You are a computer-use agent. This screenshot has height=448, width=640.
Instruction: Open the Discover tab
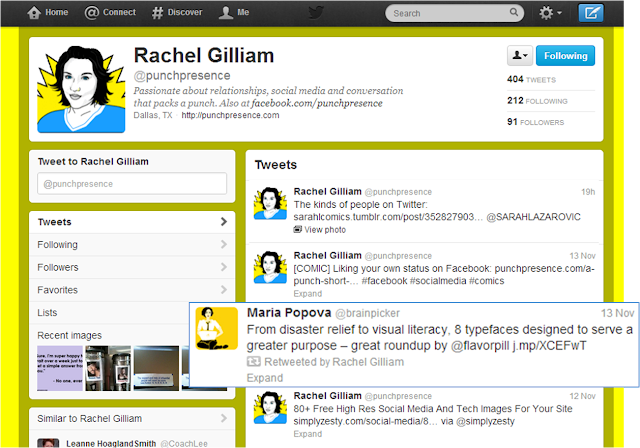pyautogui.click(x=177, y=13)
